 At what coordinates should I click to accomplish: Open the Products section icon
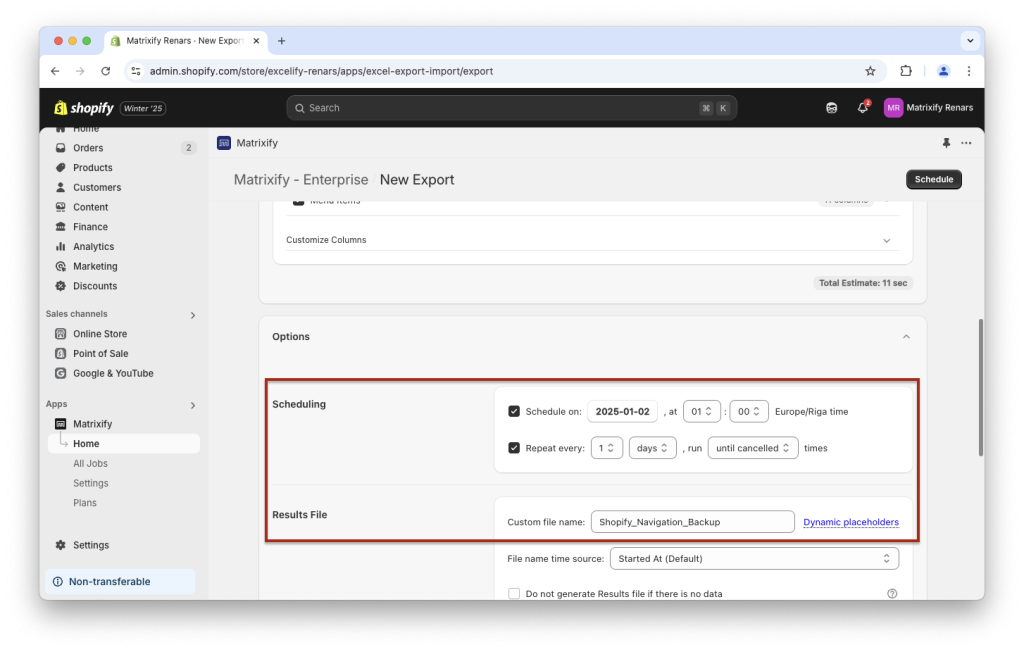(61, 167)
